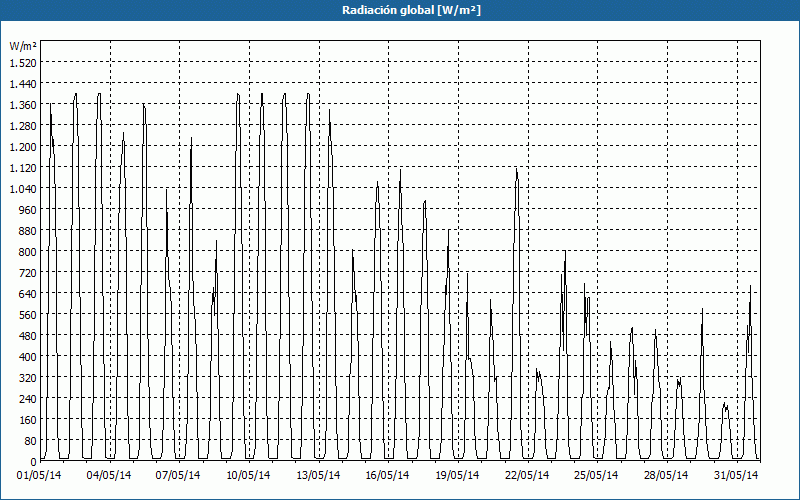Click the 22/05/14 date label

point(527,475)
